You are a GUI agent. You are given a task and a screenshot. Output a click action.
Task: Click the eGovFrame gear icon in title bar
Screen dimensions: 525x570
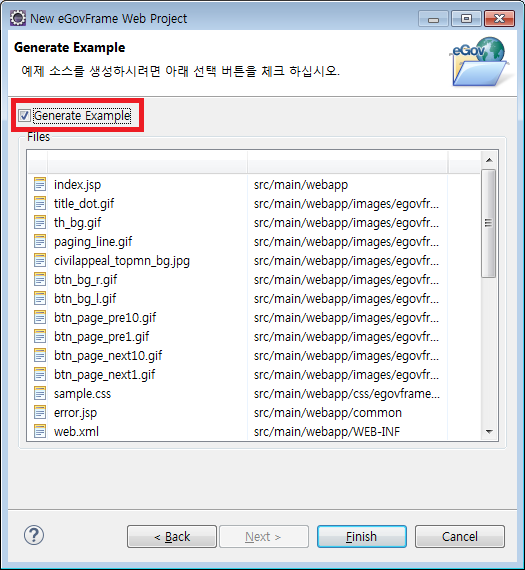pyautogui.click(x=18, y=18)
